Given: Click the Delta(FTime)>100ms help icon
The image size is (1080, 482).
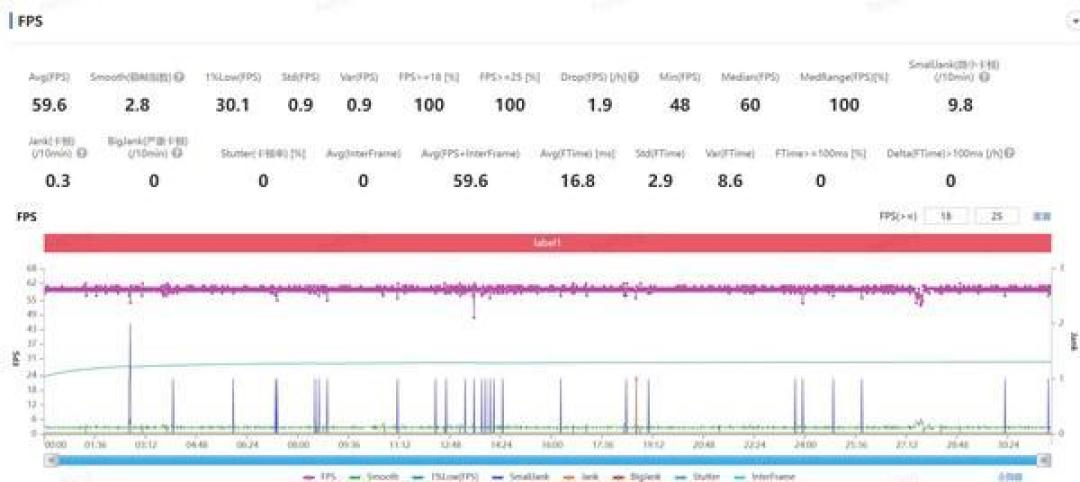Looking at the screenshot, I should [x=1010, y=153].
